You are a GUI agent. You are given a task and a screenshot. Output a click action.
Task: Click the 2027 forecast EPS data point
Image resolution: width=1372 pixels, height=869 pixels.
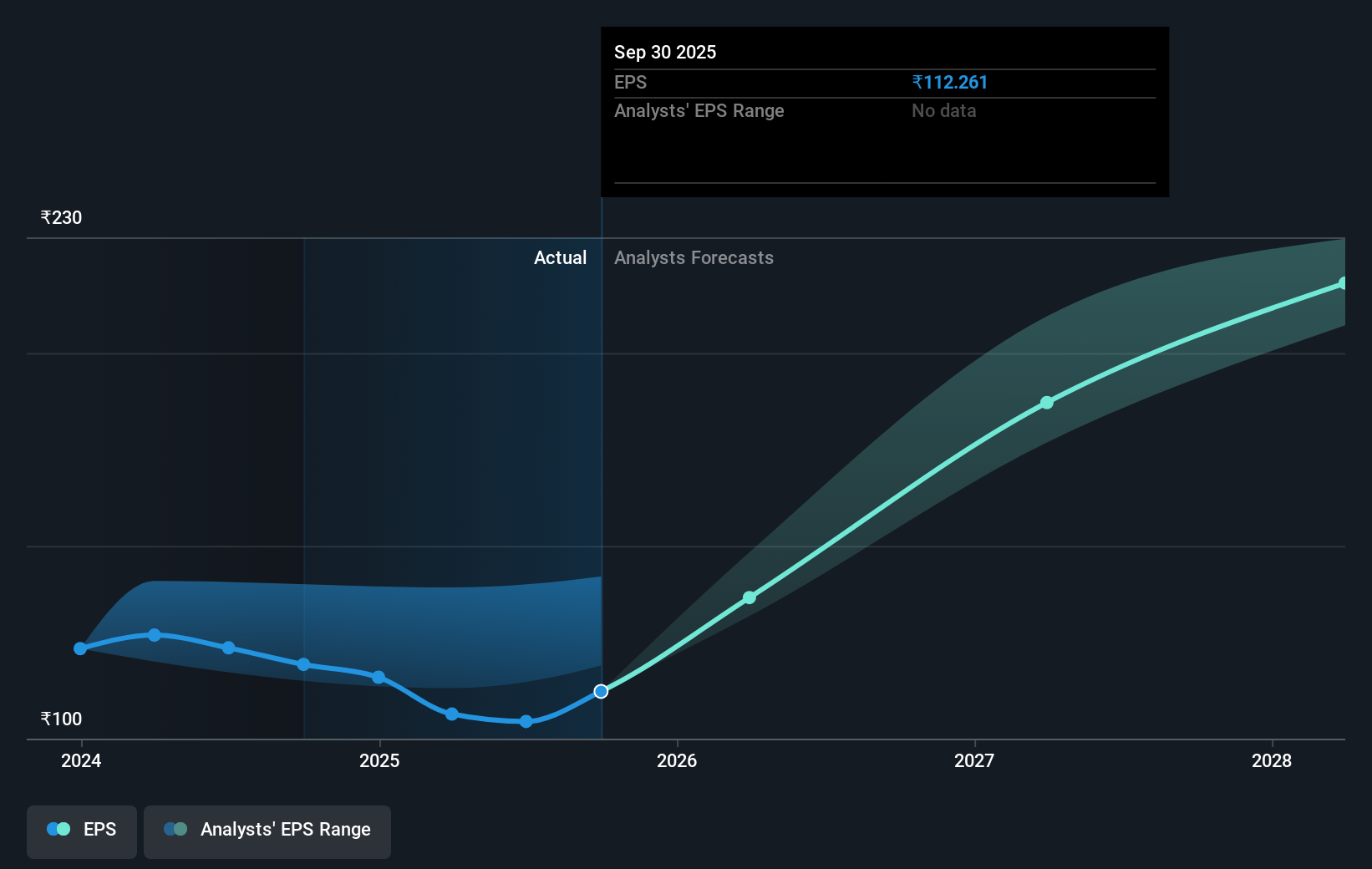tap(1047, 403)
